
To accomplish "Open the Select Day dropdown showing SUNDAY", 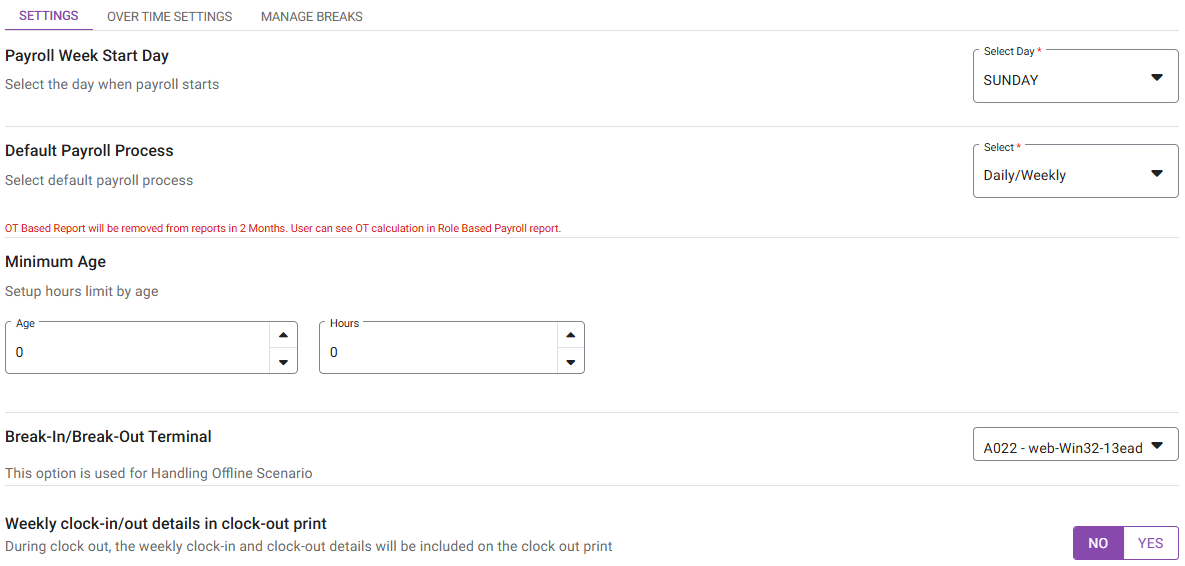I will tap(1060, 79).
